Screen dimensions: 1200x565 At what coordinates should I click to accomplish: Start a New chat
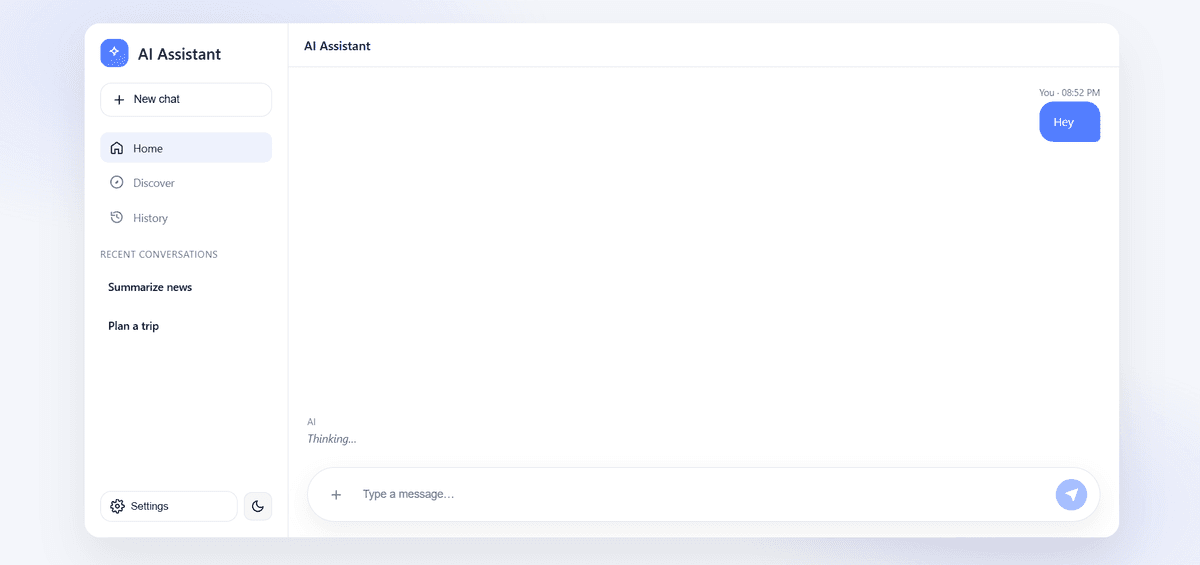[186, 100]
